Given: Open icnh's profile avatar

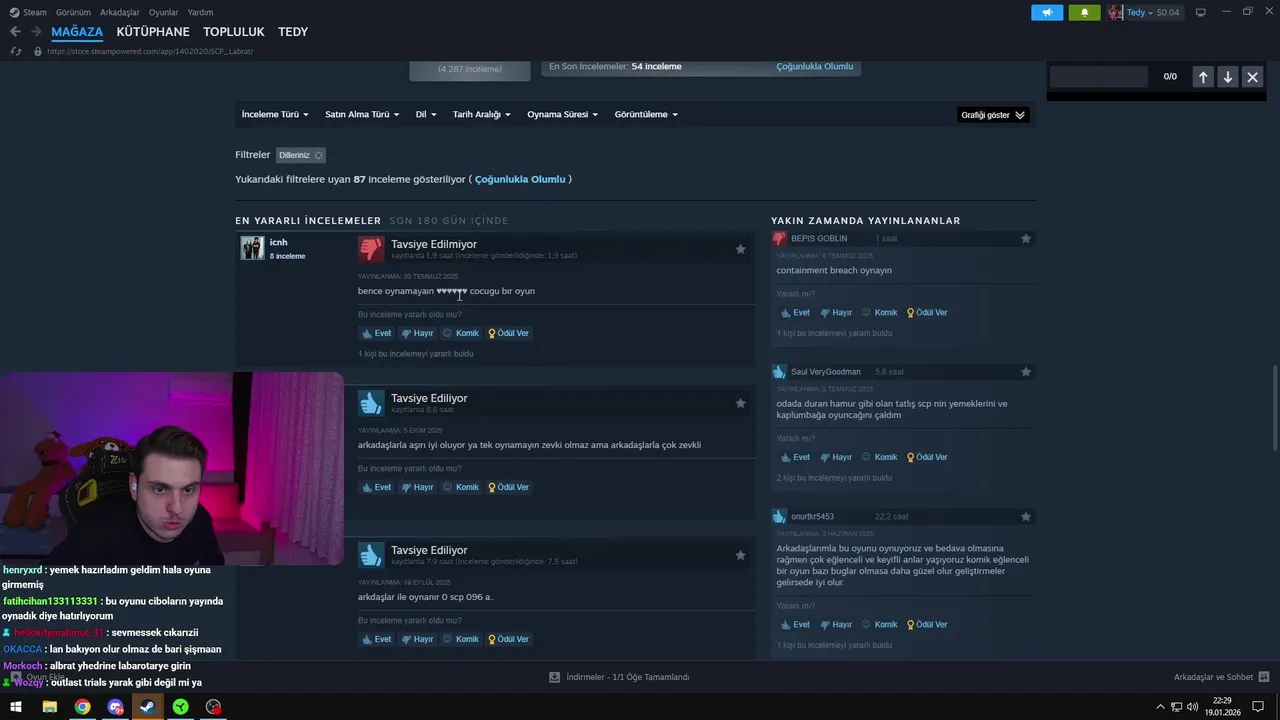Looking at the screenshot, I should pyautogui.click(x=252, y=248).
